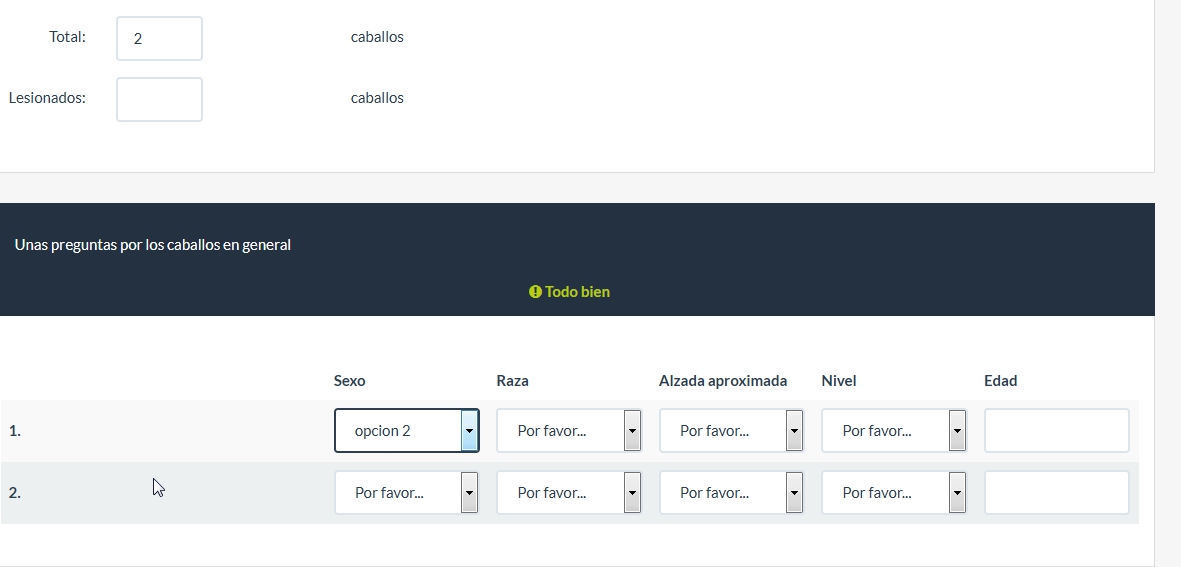Click the Unas preguntas por los caballos heading
1181x567 pixels.
[153, 245]
